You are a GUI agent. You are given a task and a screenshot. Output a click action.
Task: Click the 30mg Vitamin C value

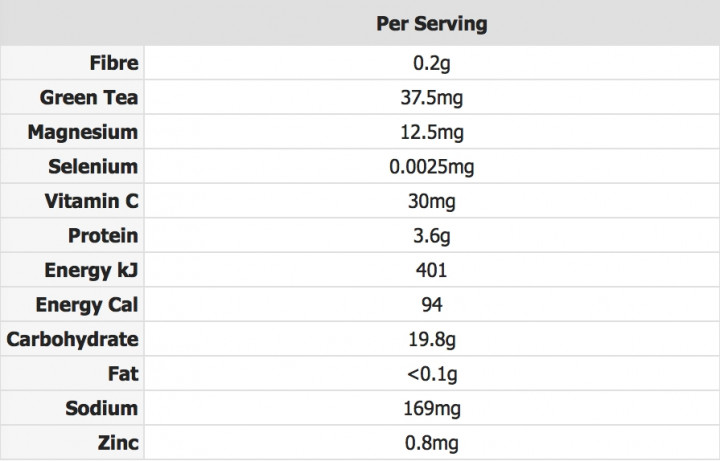[432, 201]
